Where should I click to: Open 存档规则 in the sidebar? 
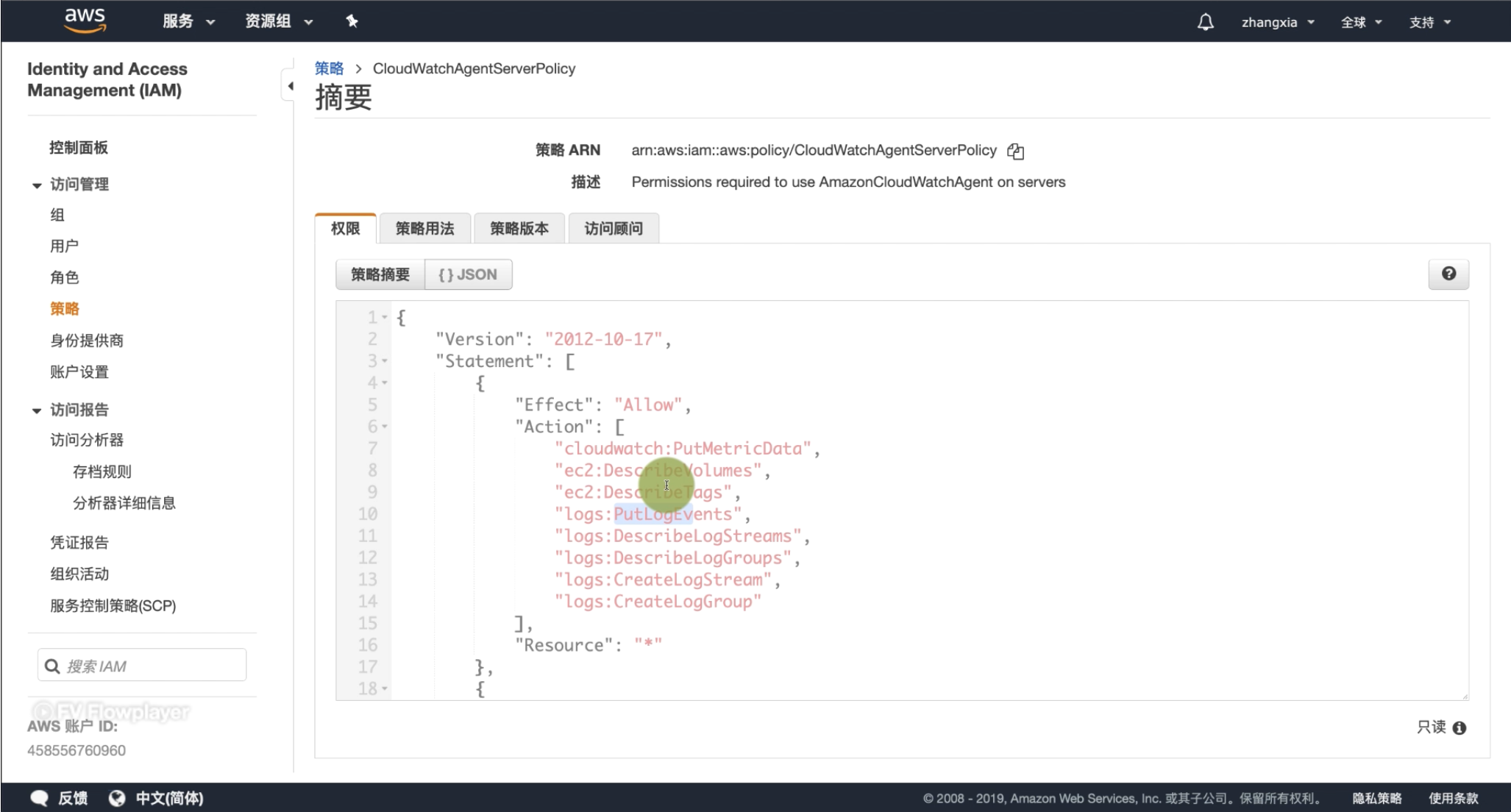[102, 471]
